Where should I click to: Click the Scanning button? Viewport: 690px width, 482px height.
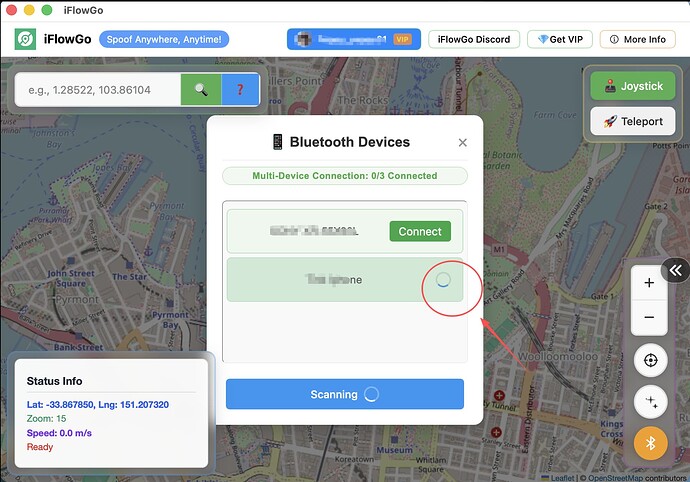[345, 394]
